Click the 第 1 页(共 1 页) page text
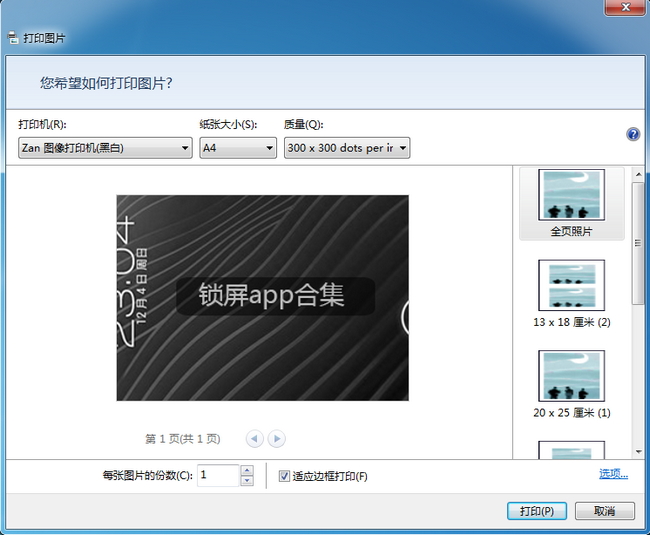The width and height of the screenshot is (650, 535). pos(182,438)
